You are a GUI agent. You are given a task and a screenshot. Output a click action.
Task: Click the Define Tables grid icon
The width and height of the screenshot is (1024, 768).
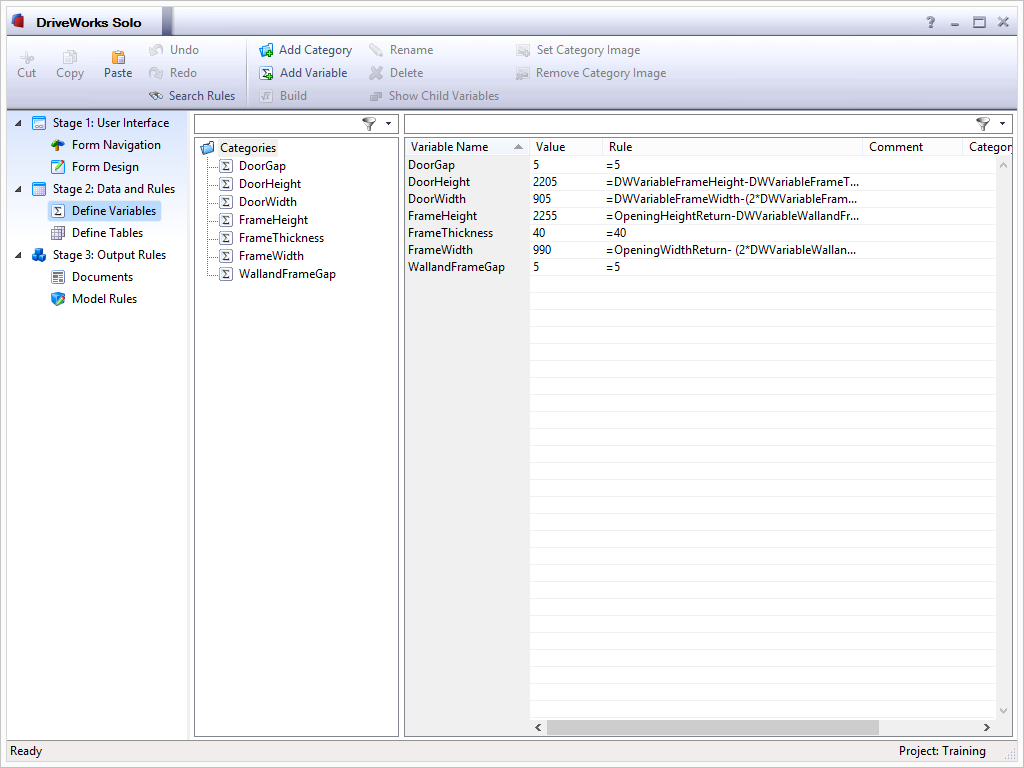coord(58,232)
